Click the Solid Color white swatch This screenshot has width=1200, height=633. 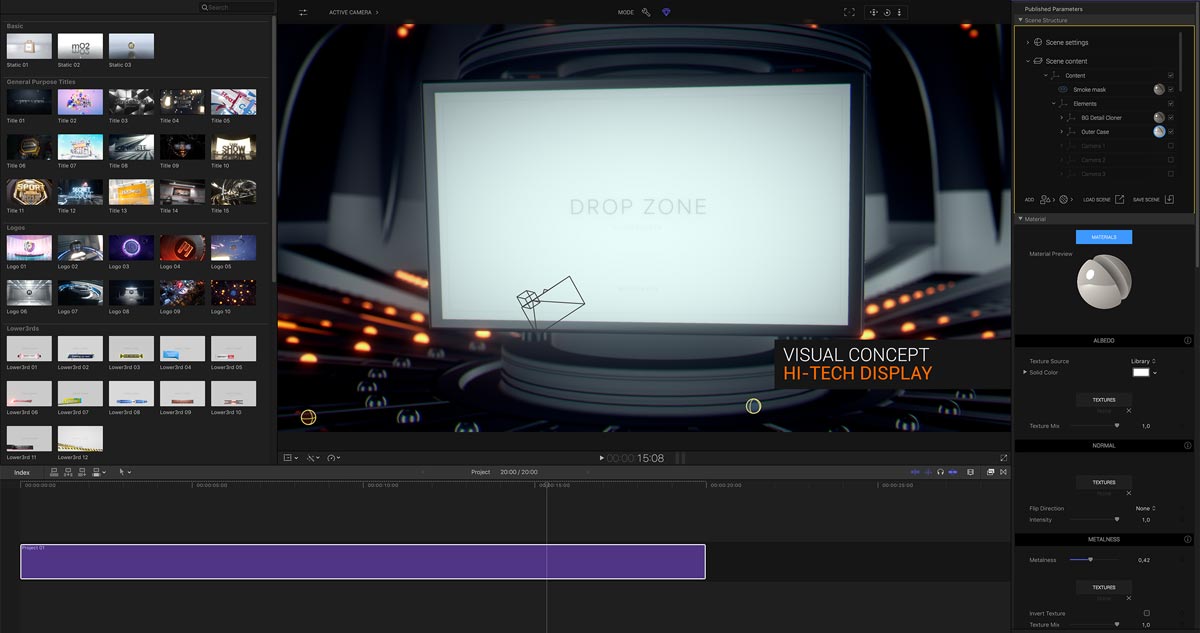coord(1141,372)
